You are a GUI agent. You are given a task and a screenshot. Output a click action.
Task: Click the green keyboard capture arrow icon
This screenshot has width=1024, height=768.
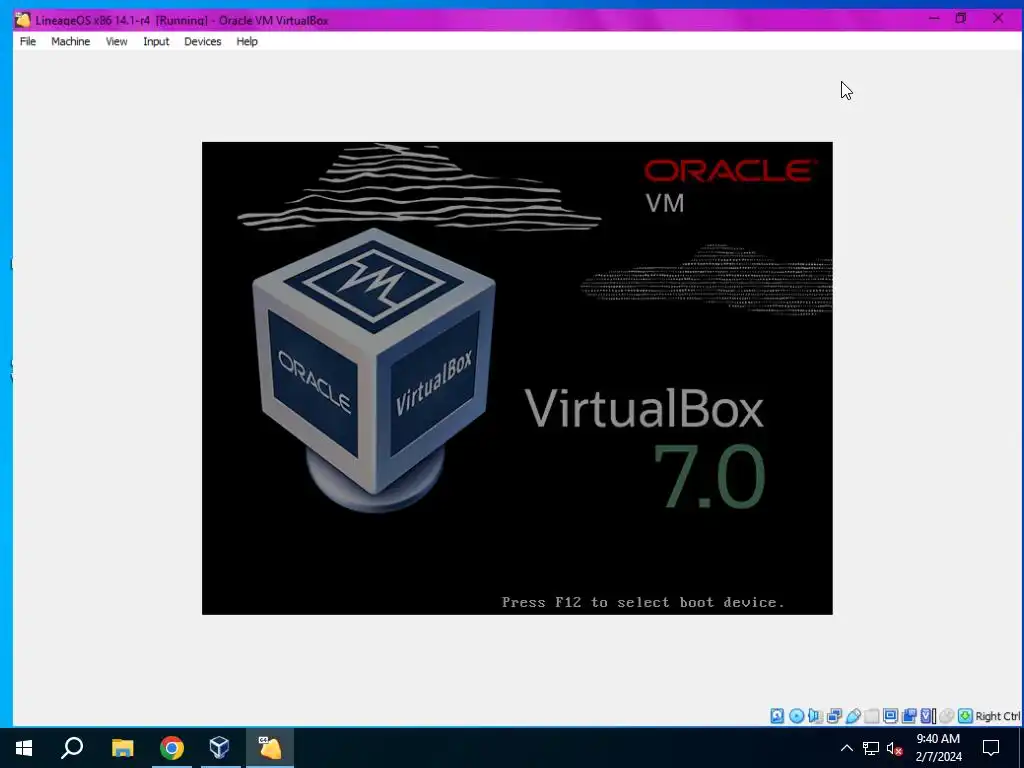point(965,716)
